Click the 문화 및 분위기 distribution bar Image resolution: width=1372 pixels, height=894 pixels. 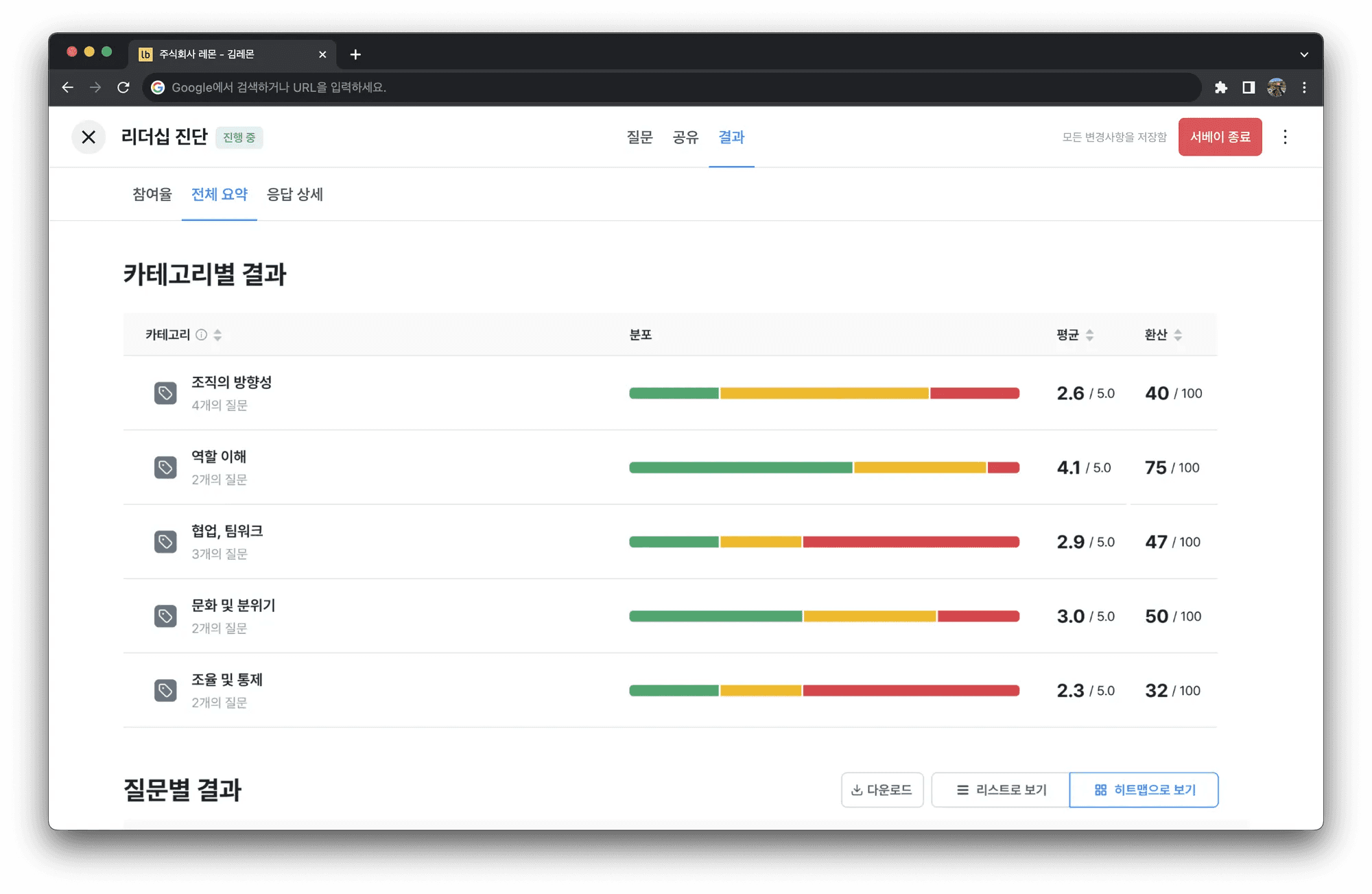pos(824,616)
